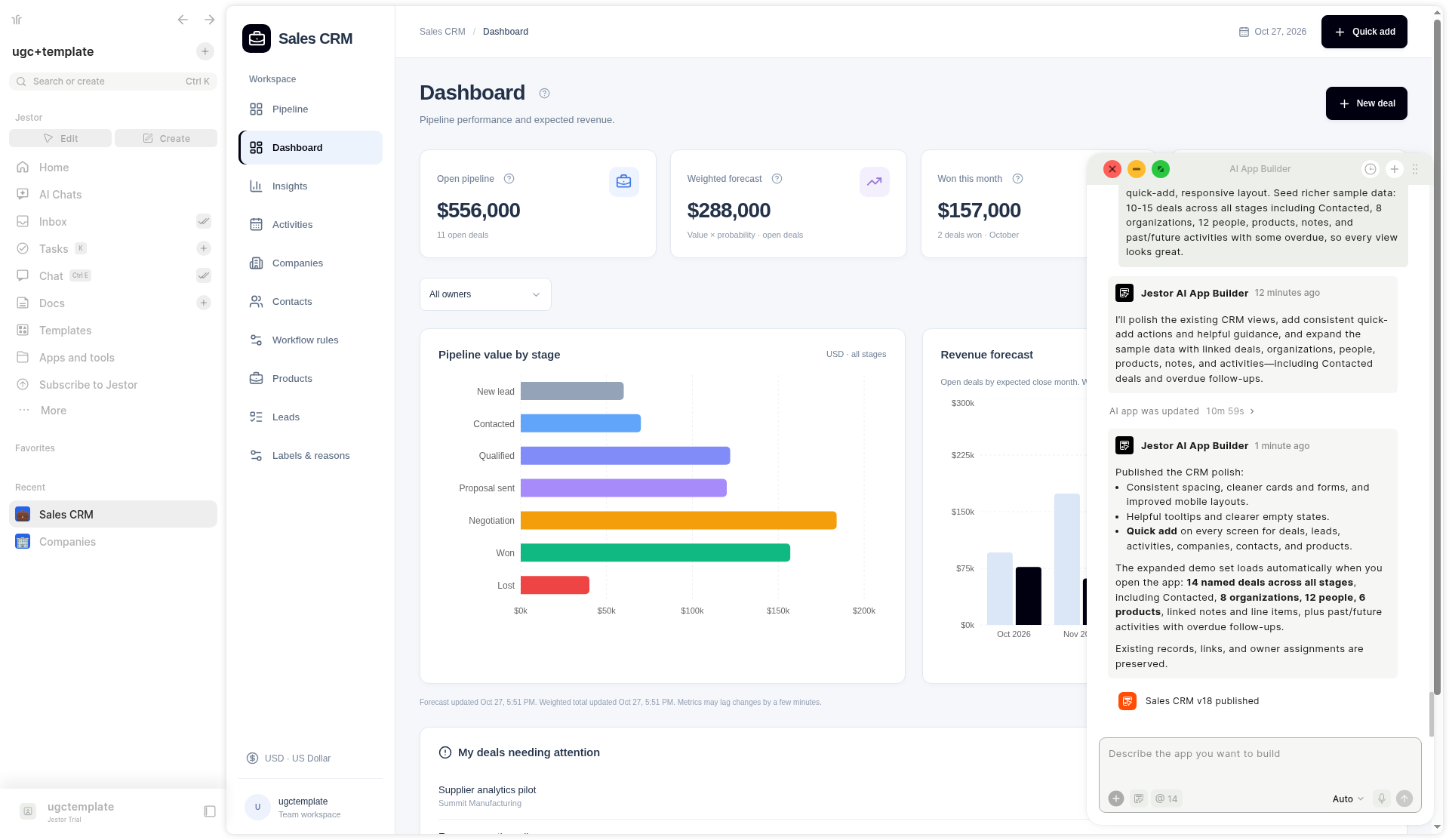The width and height of the screenshot is (1449, 840).
Task: Click the Sales CRM briefcase logo
Action: (x=257, y=38)
